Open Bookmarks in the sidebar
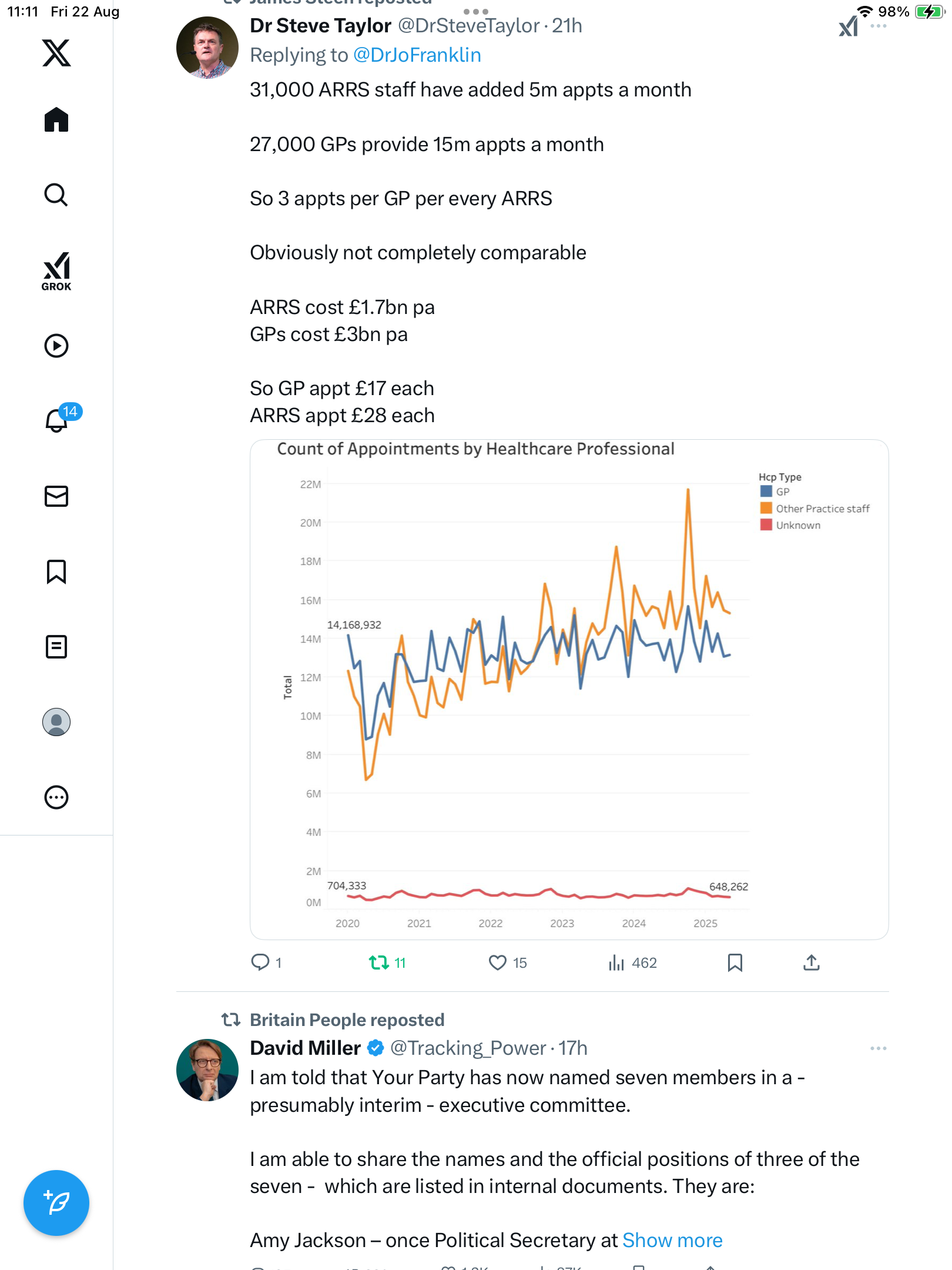This screenshot has height=1270, width=952. pos(56,571)
